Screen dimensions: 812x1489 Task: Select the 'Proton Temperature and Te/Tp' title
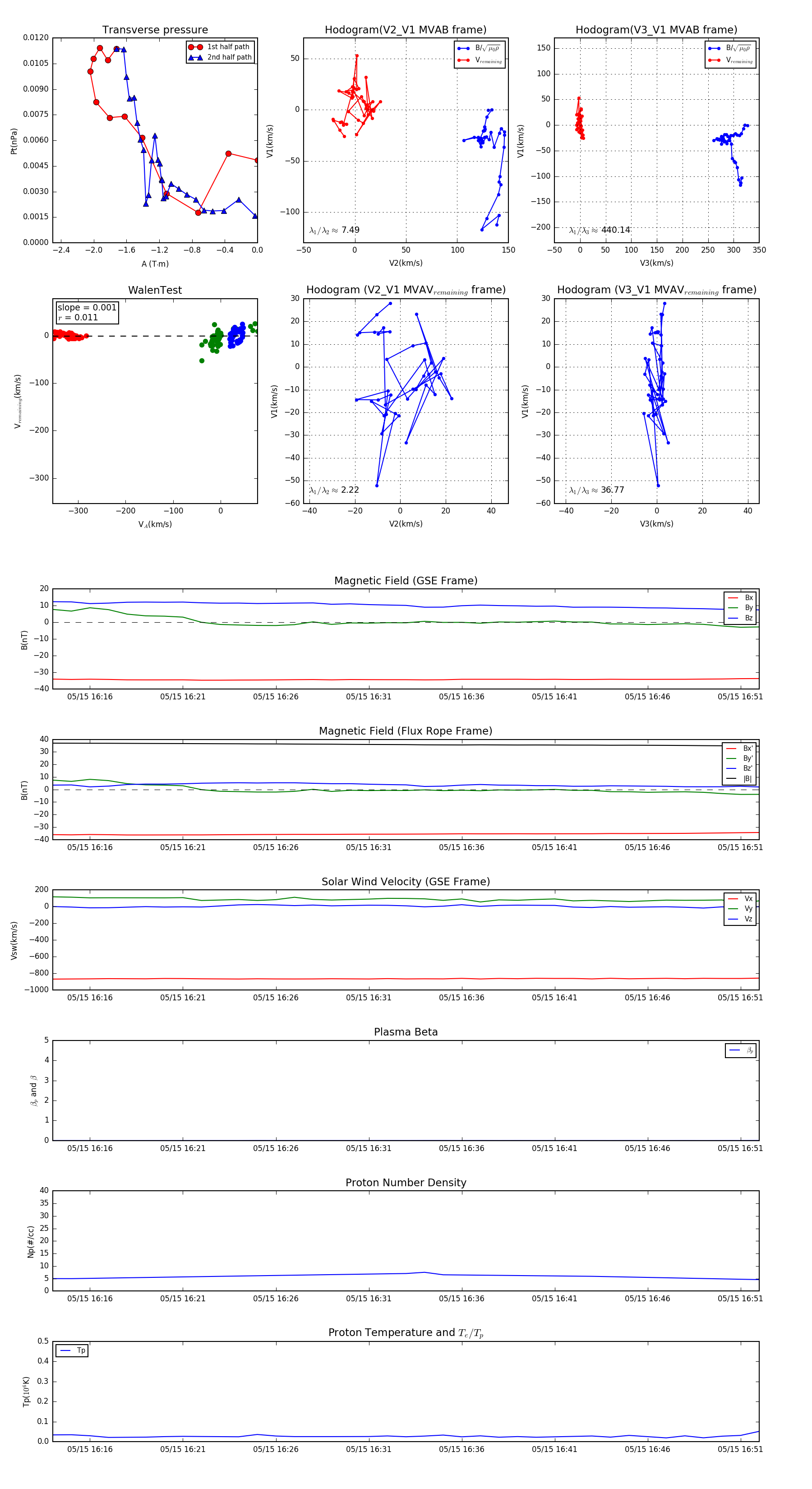click(406, 1333)
